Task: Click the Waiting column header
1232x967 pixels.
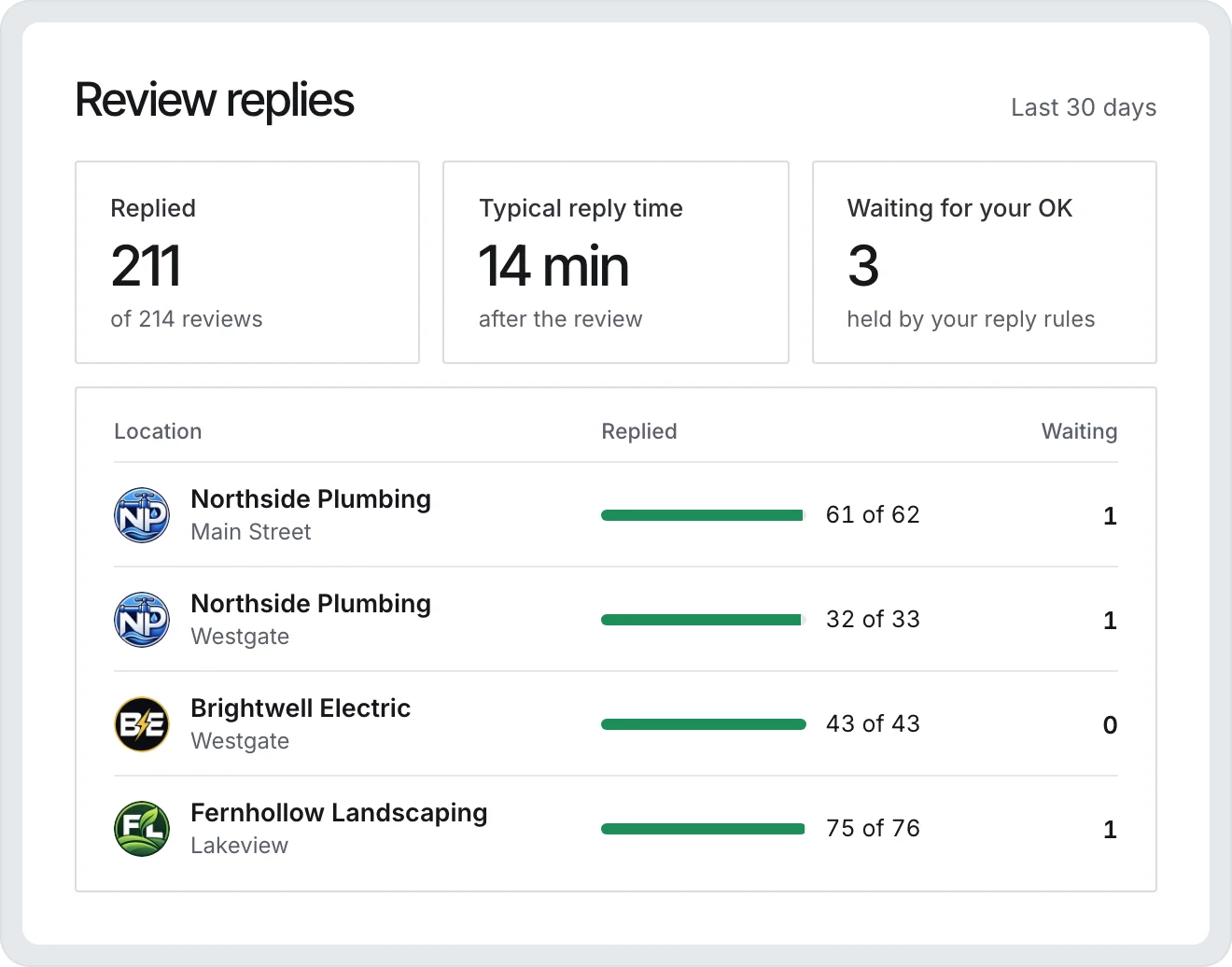Action: [1079, 431]
